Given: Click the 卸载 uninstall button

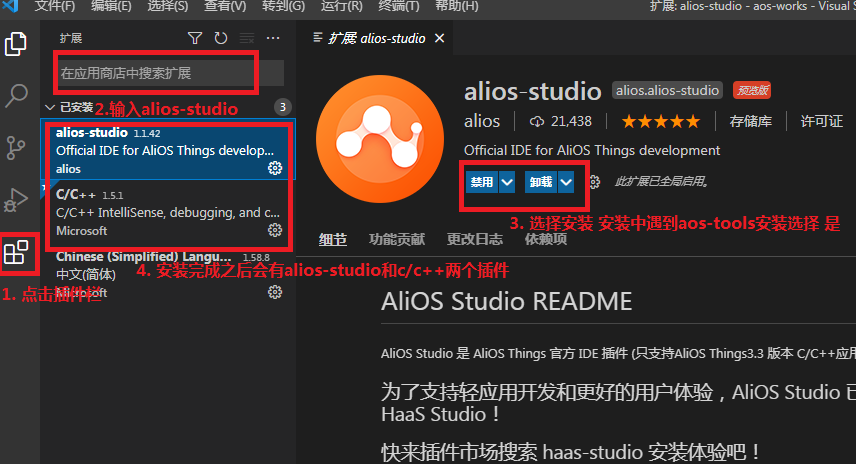Looking at the screenshot, I should [x=541, y=182].
